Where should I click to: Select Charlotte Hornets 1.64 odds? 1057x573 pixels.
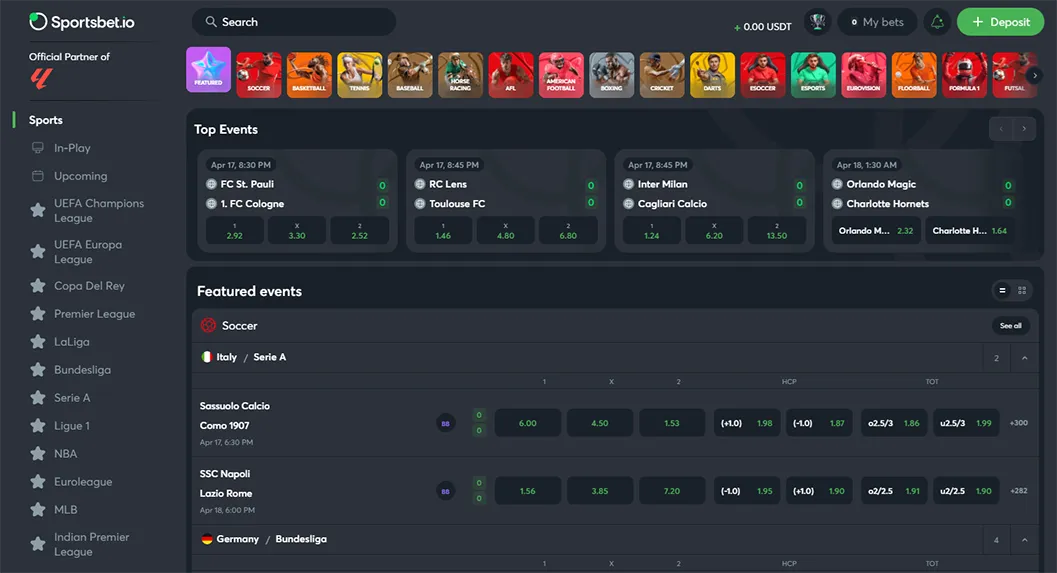click(970, 231)
